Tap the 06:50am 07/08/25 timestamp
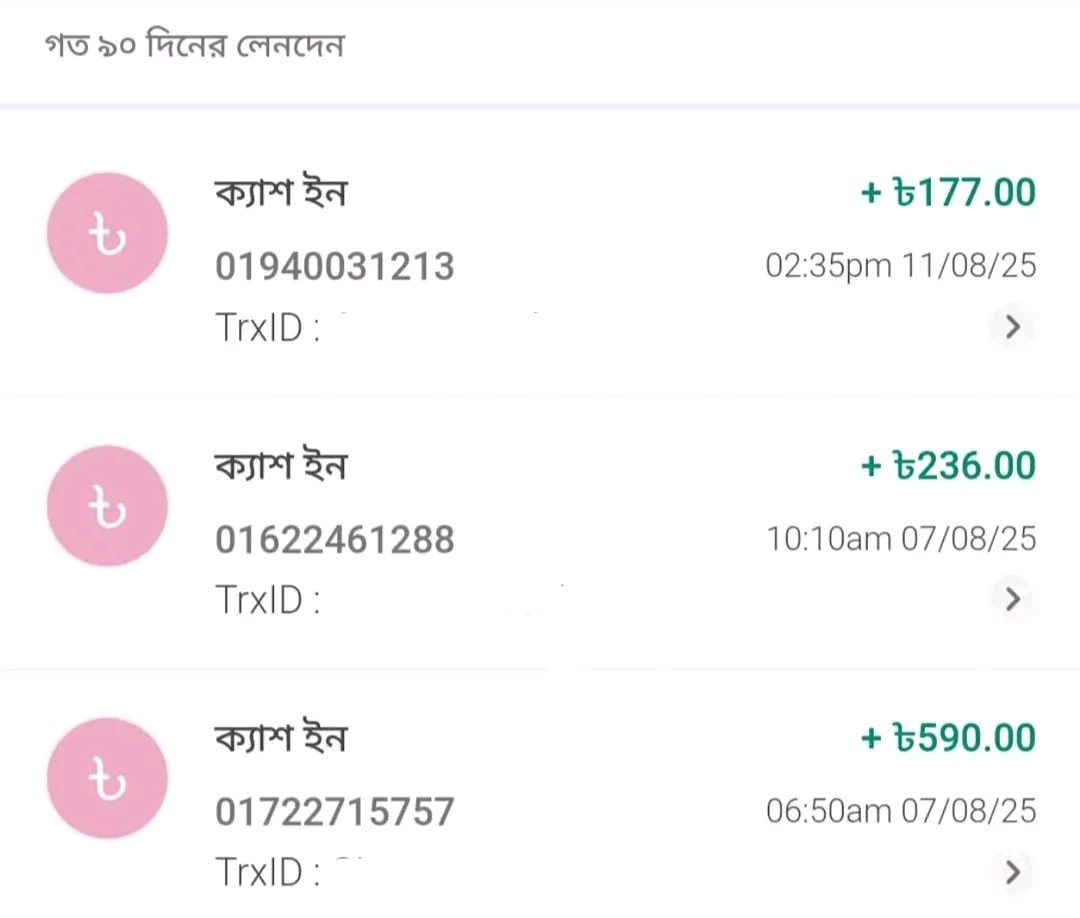The height and width of the screenshot is (918, 1080). 901,811
